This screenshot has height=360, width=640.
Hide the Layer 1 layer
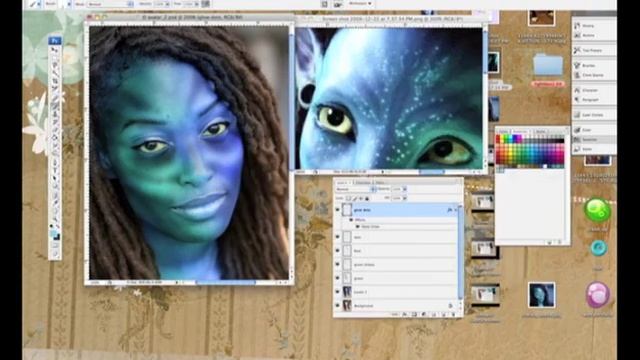coord(338,292)
